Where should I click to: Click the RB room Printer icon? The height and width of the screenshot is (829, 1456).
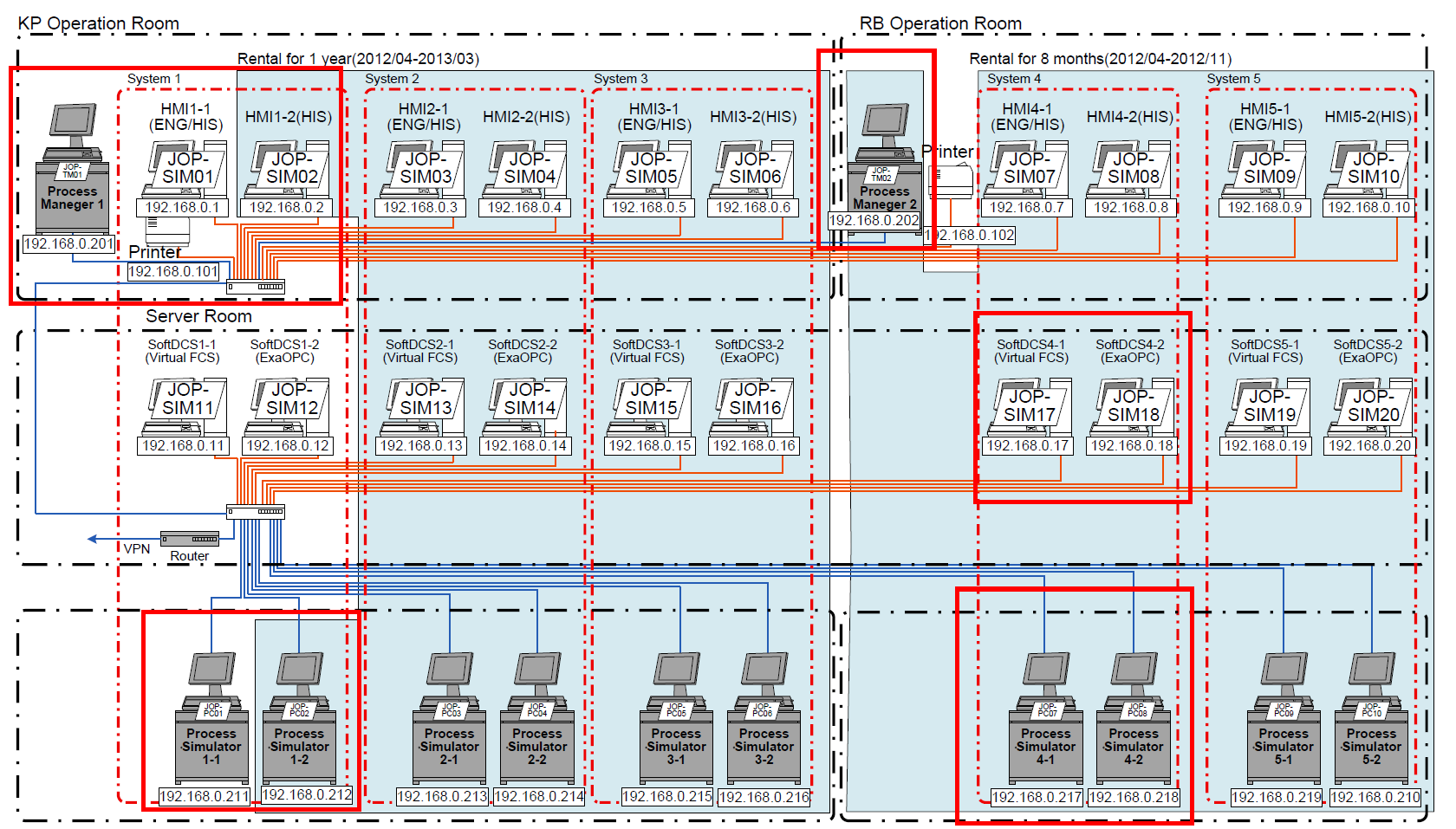tap(951, 180)
